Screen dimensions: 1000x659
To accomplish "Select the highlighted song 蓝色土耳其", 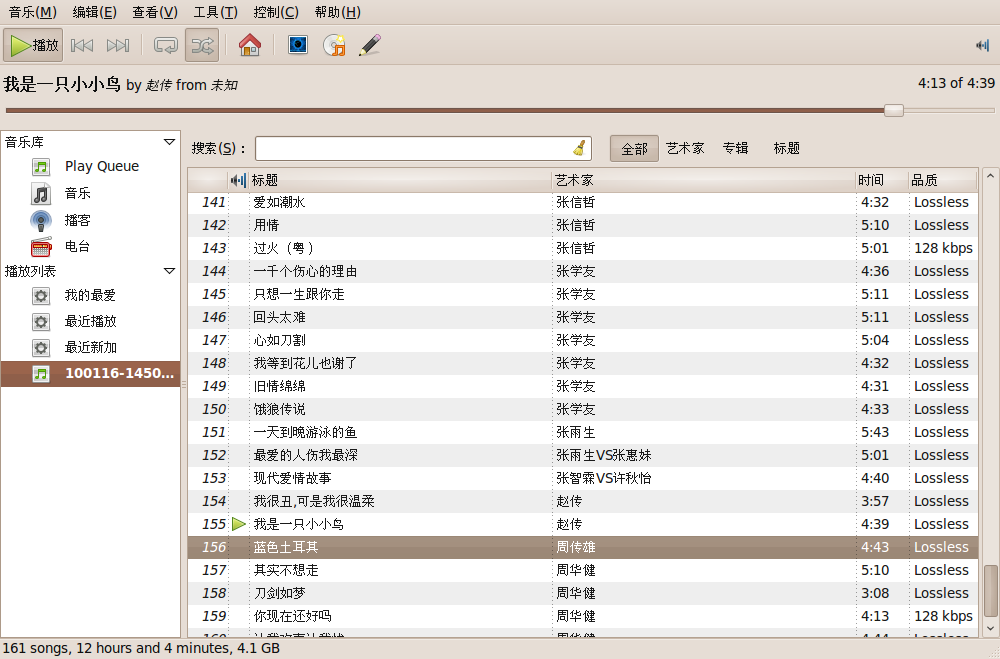I will [583, 547].
